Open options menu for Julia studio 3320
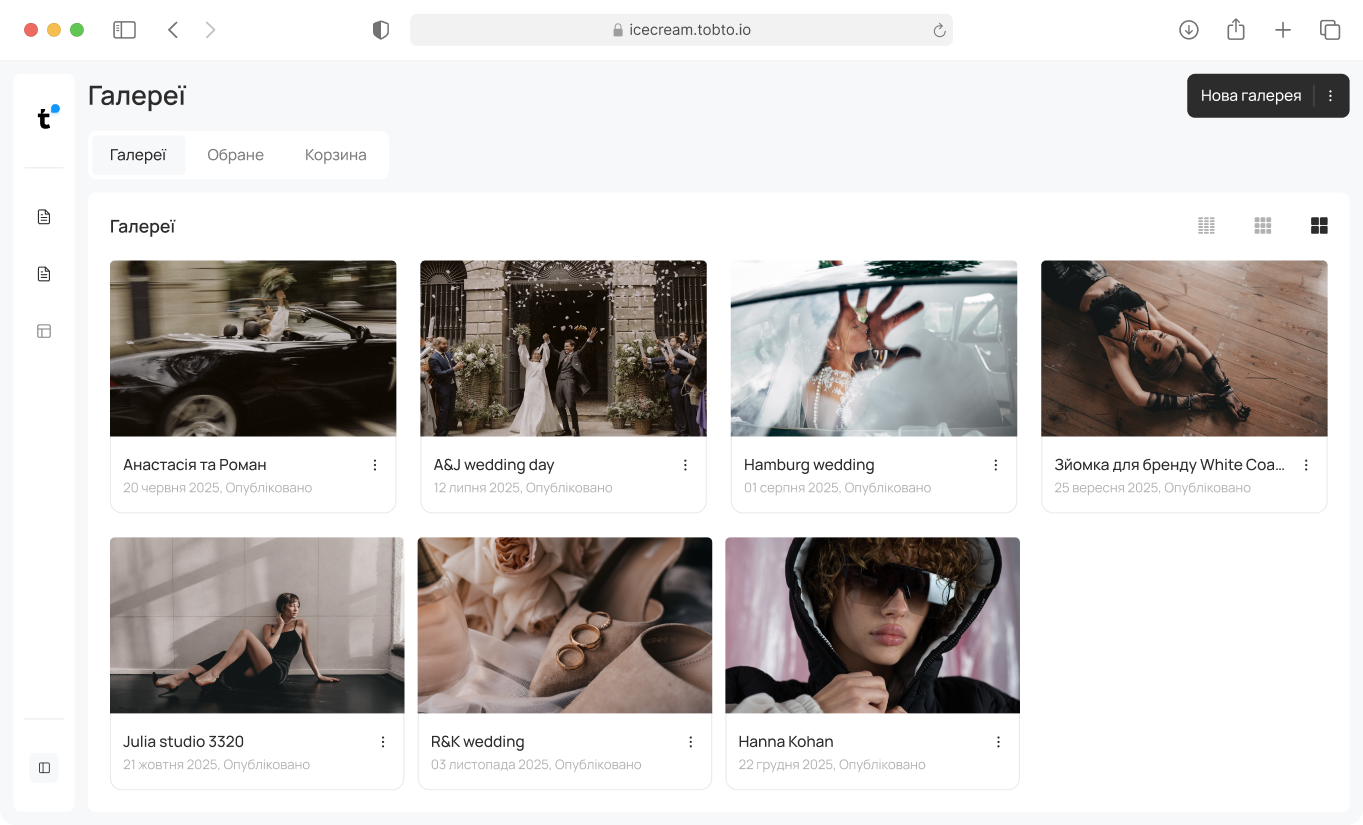The image size is (1363, 825). 383,742
